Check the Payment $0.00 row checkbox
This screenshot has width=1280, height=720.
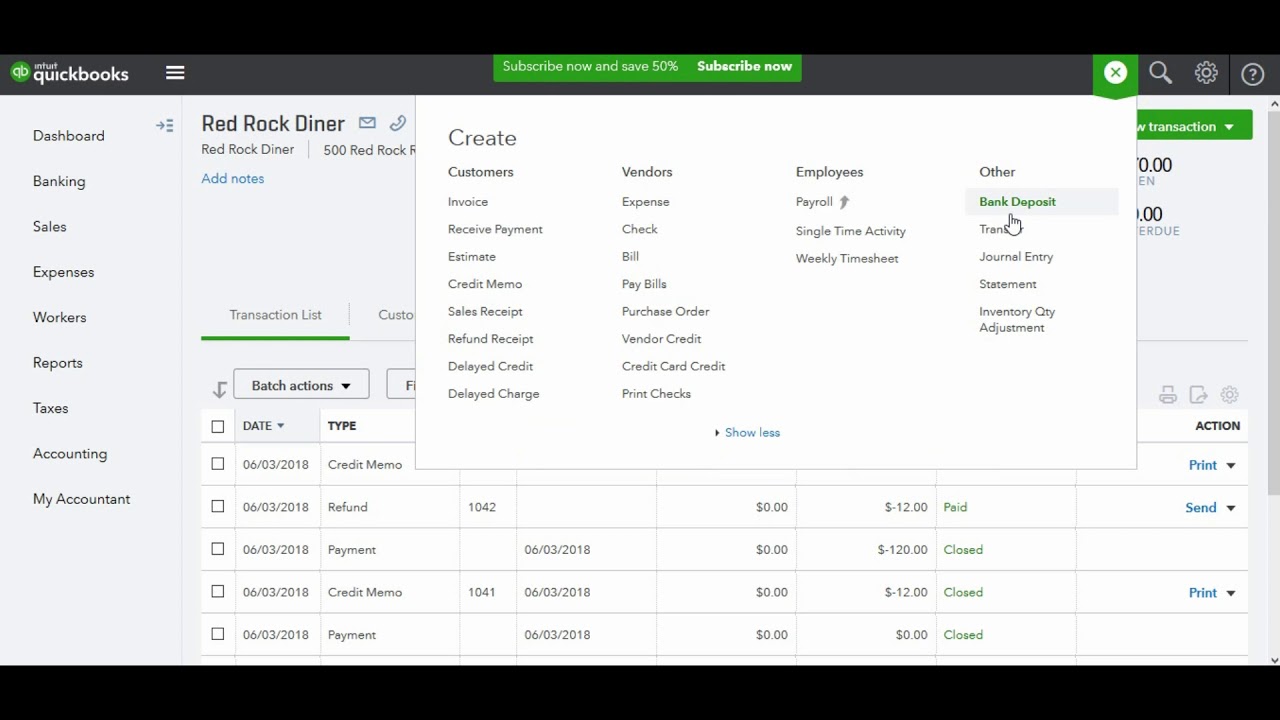(218, 634)
